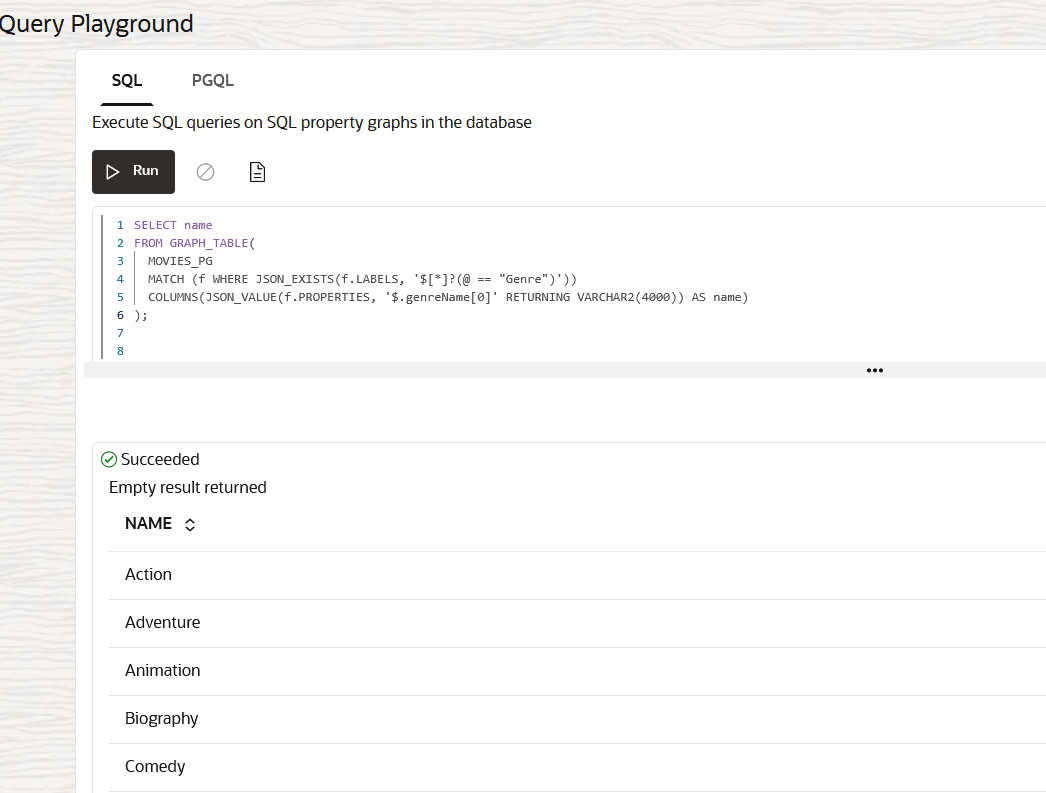Click the Run play triangle icon
1046x793 pixels.
(114, 171)
